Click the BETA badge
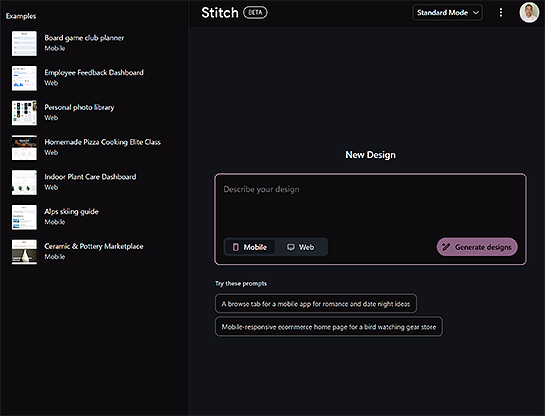 pos(255,13)
